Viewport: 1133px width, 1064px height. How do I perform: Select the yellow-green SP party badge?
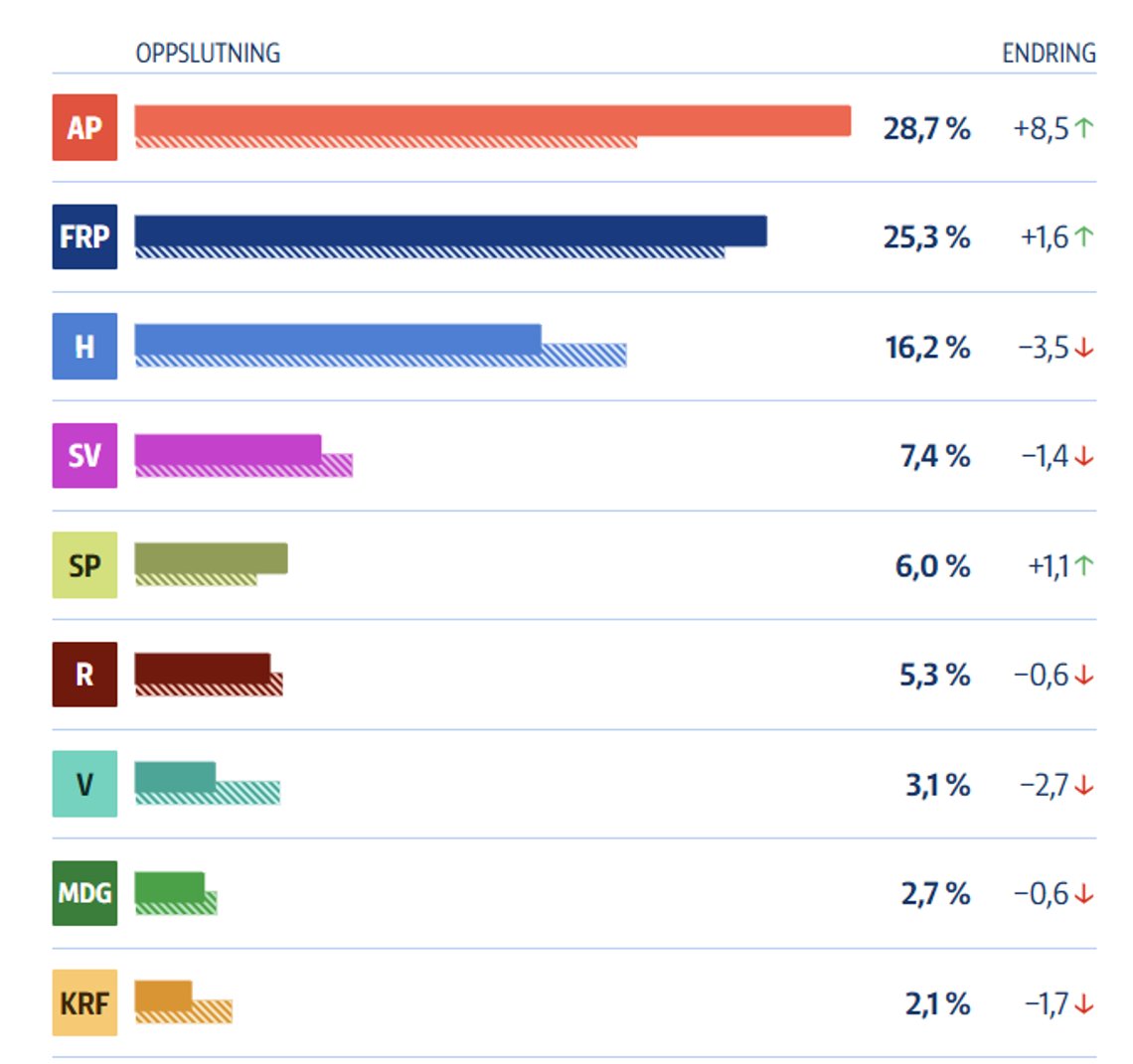point(84,565)
